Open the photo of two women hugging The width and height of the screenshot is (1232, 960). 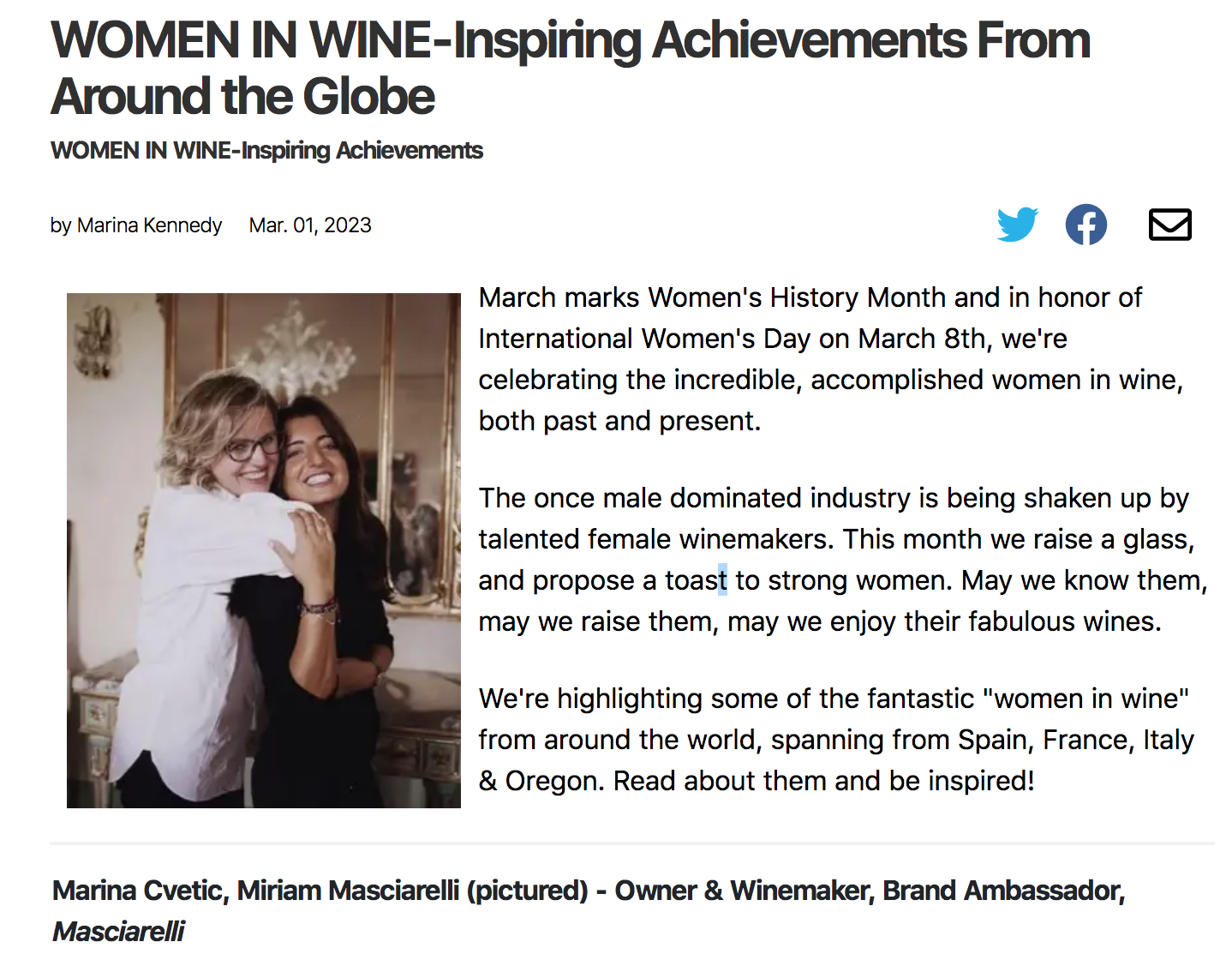click(264, 550)
